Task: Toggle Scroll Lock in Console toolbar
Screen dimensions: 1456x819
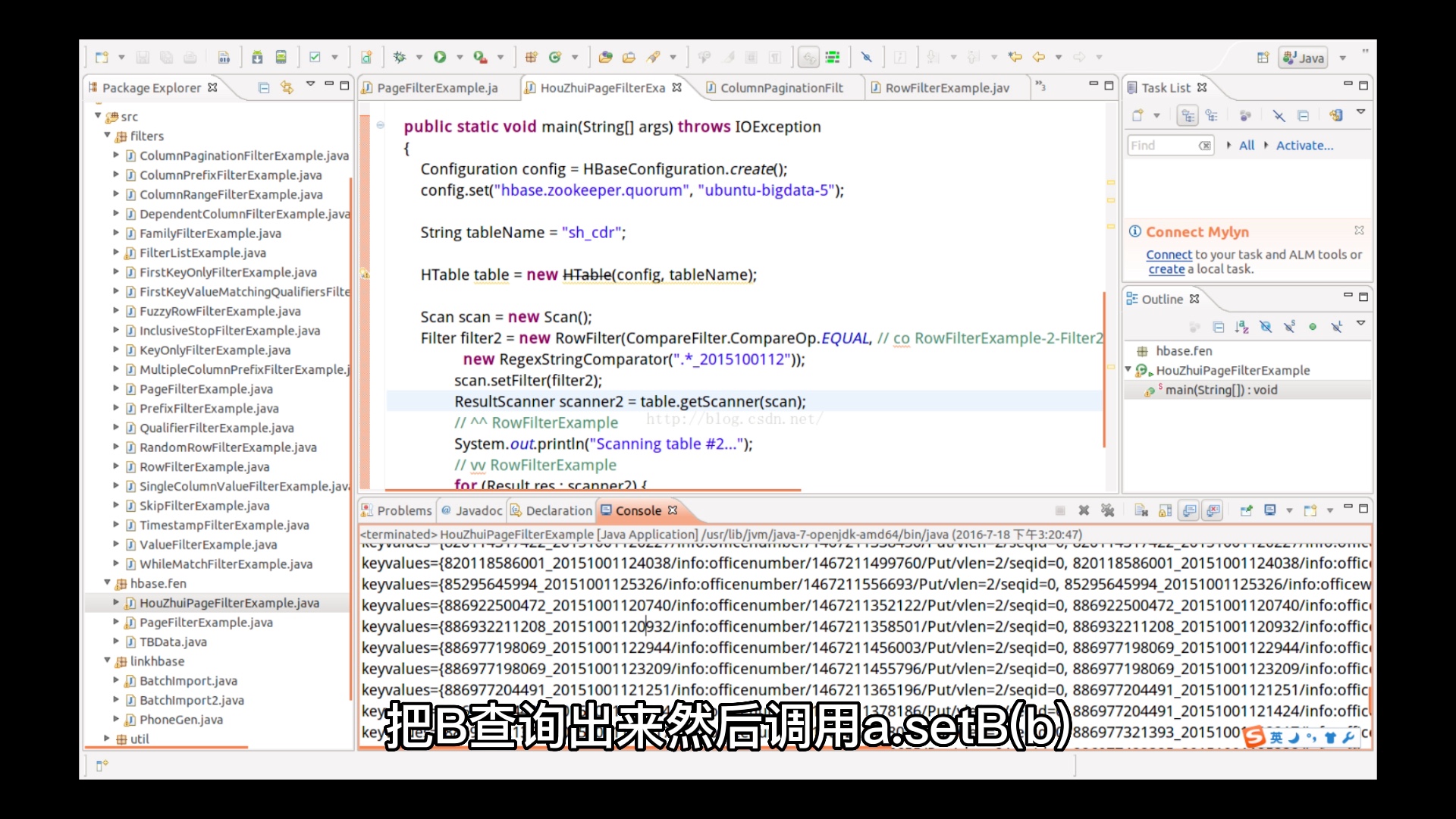Action: click(x=1165, y=510)
